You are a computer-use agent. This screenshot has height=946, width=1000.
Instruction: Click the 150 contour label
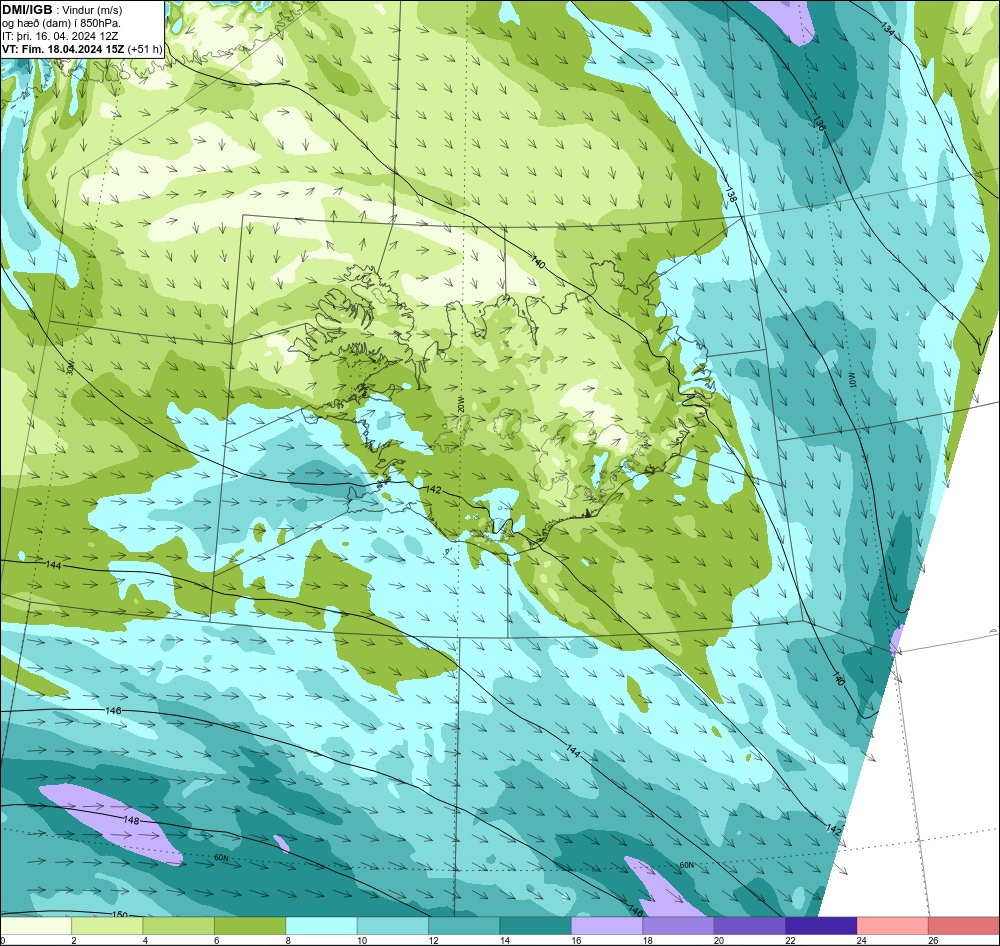coord(119,914)
